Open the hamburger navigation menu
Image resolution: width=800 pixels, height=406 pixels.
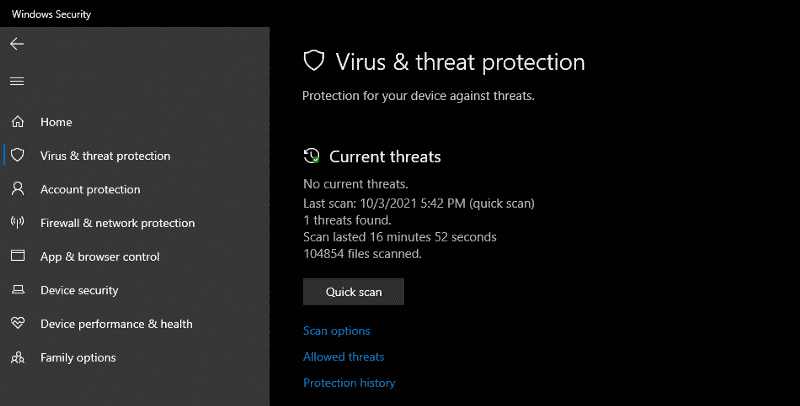(17, 81)
